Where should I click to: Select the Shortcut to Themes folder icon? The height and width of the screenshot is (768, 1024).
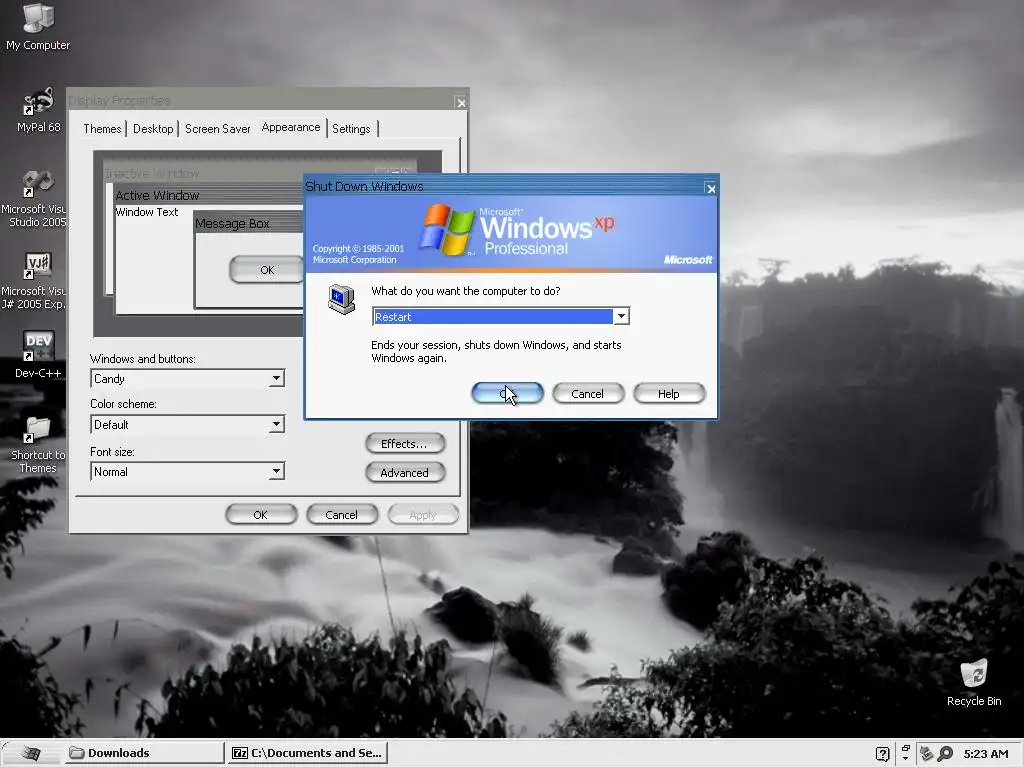(x=37, y=445)
